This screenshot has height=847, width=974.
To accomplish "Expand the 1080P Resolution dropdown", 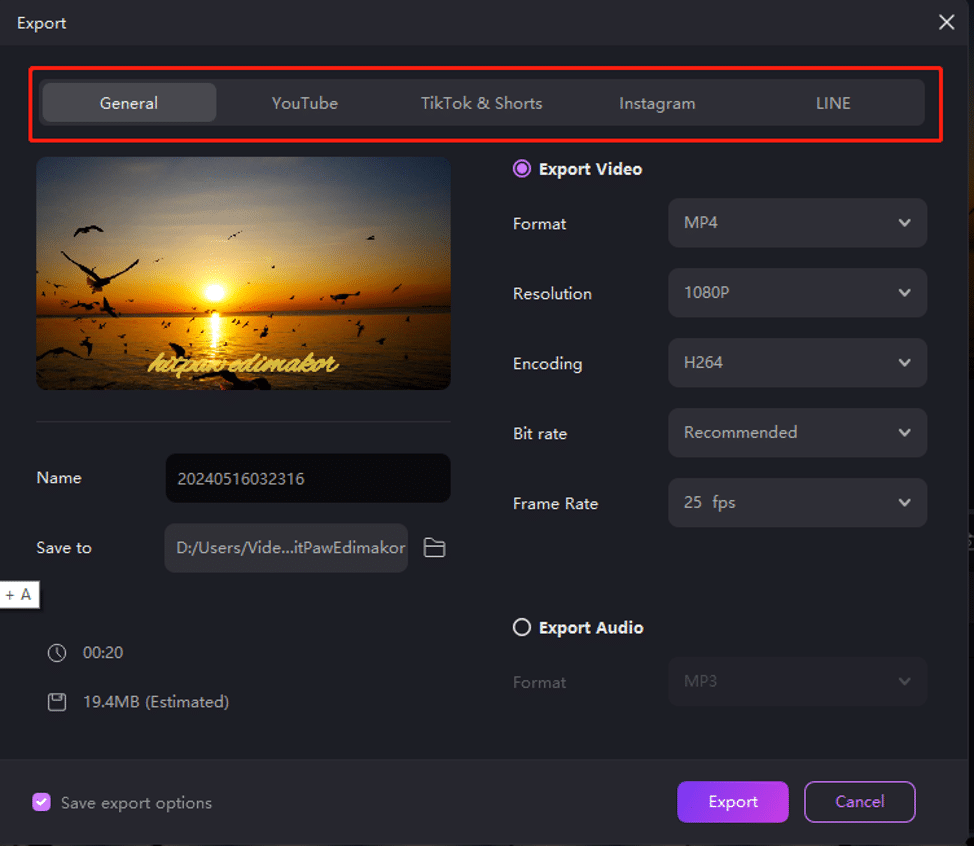I will click(797, 293).
